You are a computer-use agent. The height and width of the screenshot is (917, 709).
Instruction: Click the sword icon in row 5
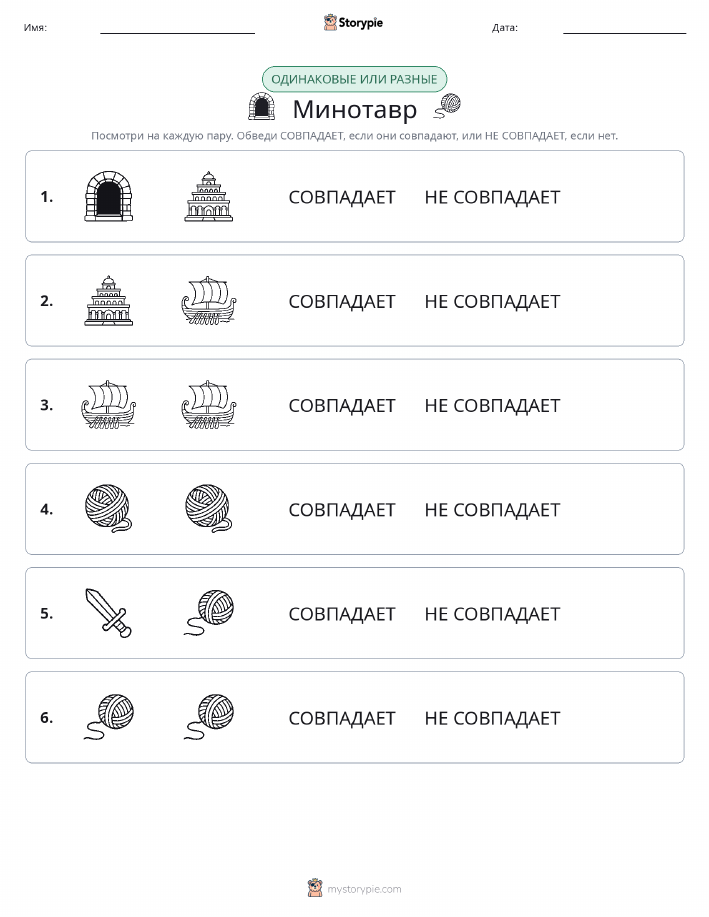click(109, 613)
